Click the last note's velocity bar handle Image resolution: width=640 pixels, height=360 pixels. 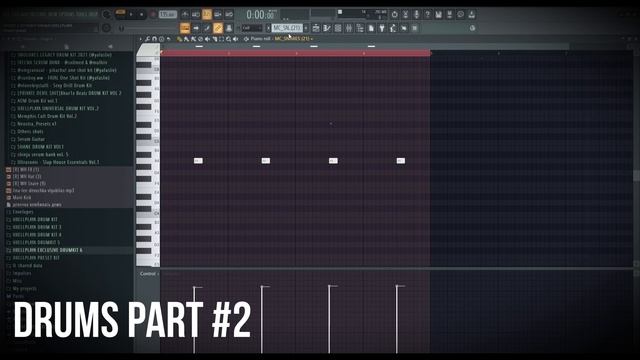click(398, 286)
